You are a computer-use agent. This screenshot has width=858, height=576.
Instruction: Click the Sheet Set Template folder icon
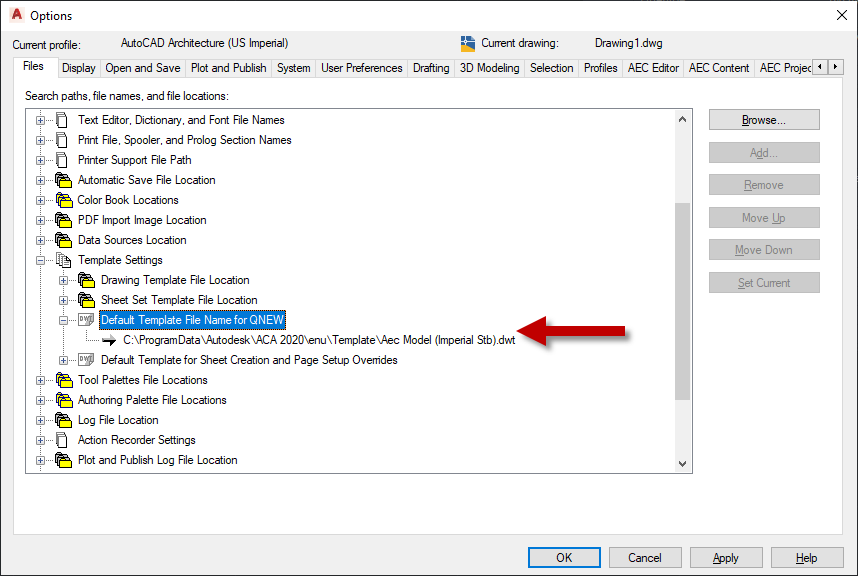coord(86,300)
